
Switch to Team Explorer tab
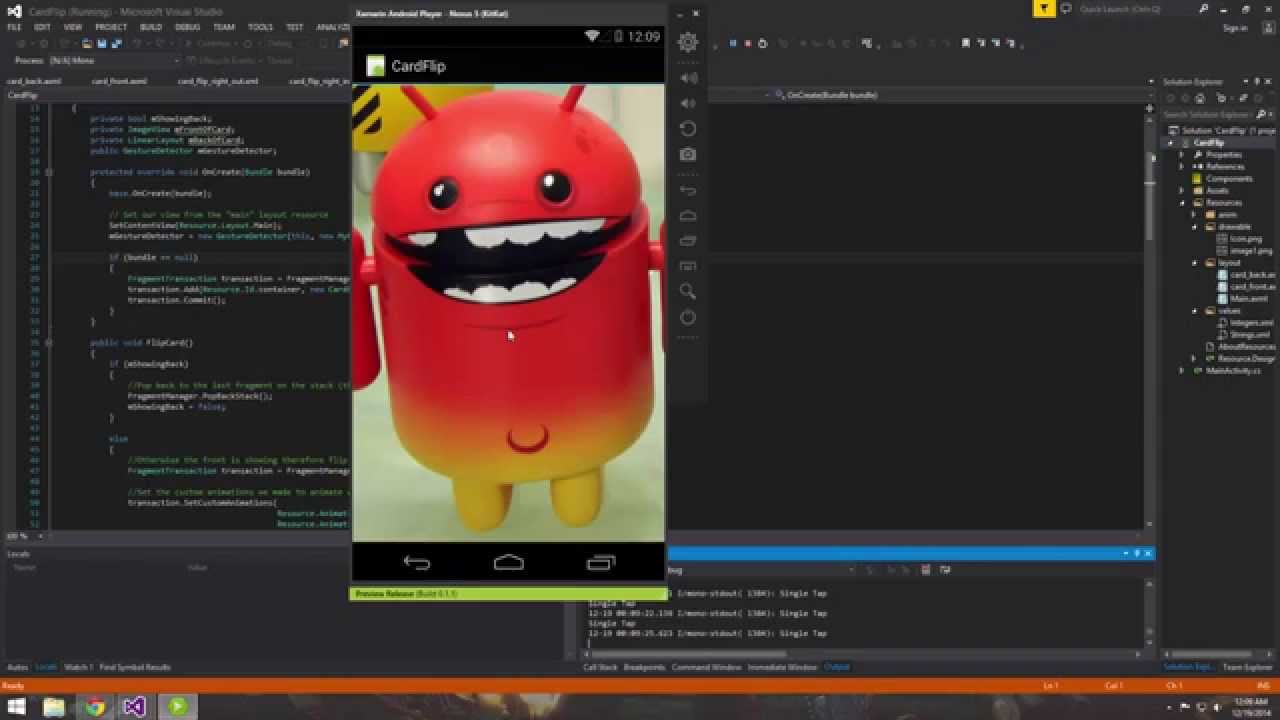[1246, 667]
